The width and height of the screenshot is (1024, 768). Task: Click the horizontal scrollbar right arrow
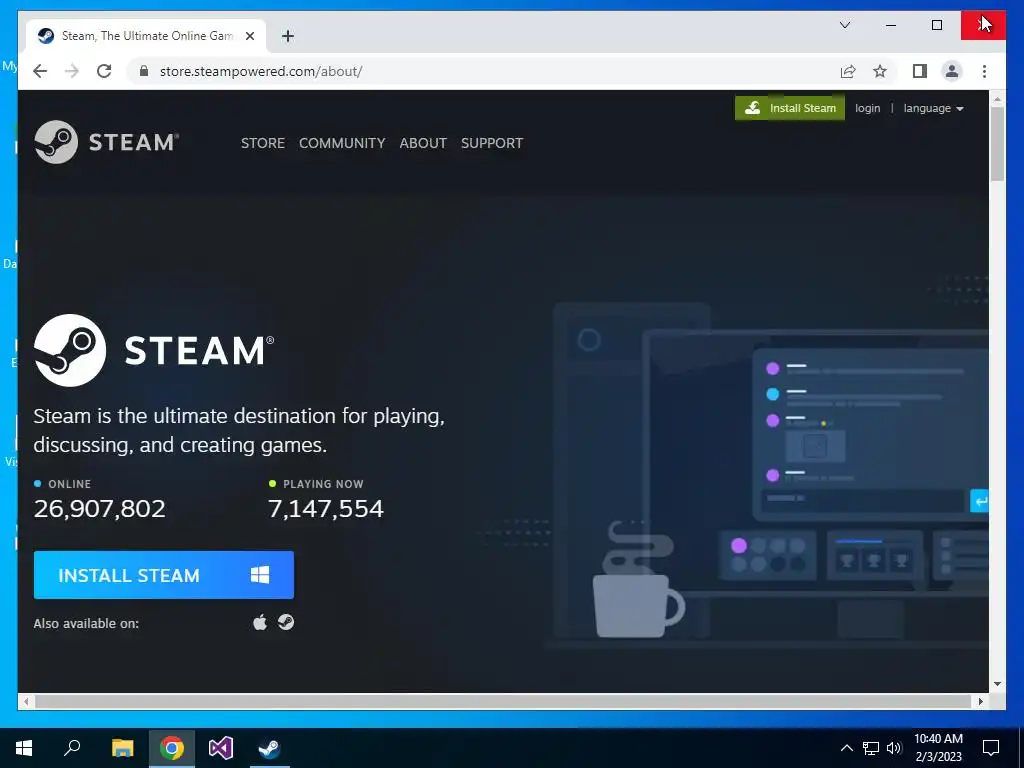(980, 701)
